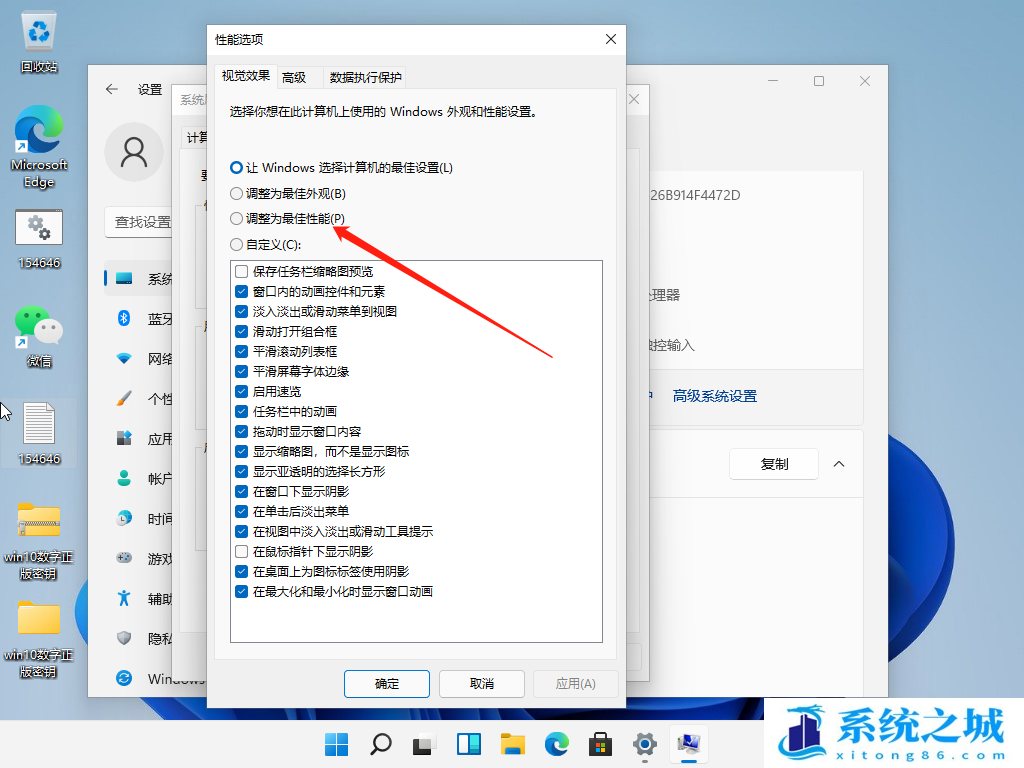The image size is (1024, 768).
Task: Open the 回收站 (Recycle Bin)
Action: click(38, 30)
